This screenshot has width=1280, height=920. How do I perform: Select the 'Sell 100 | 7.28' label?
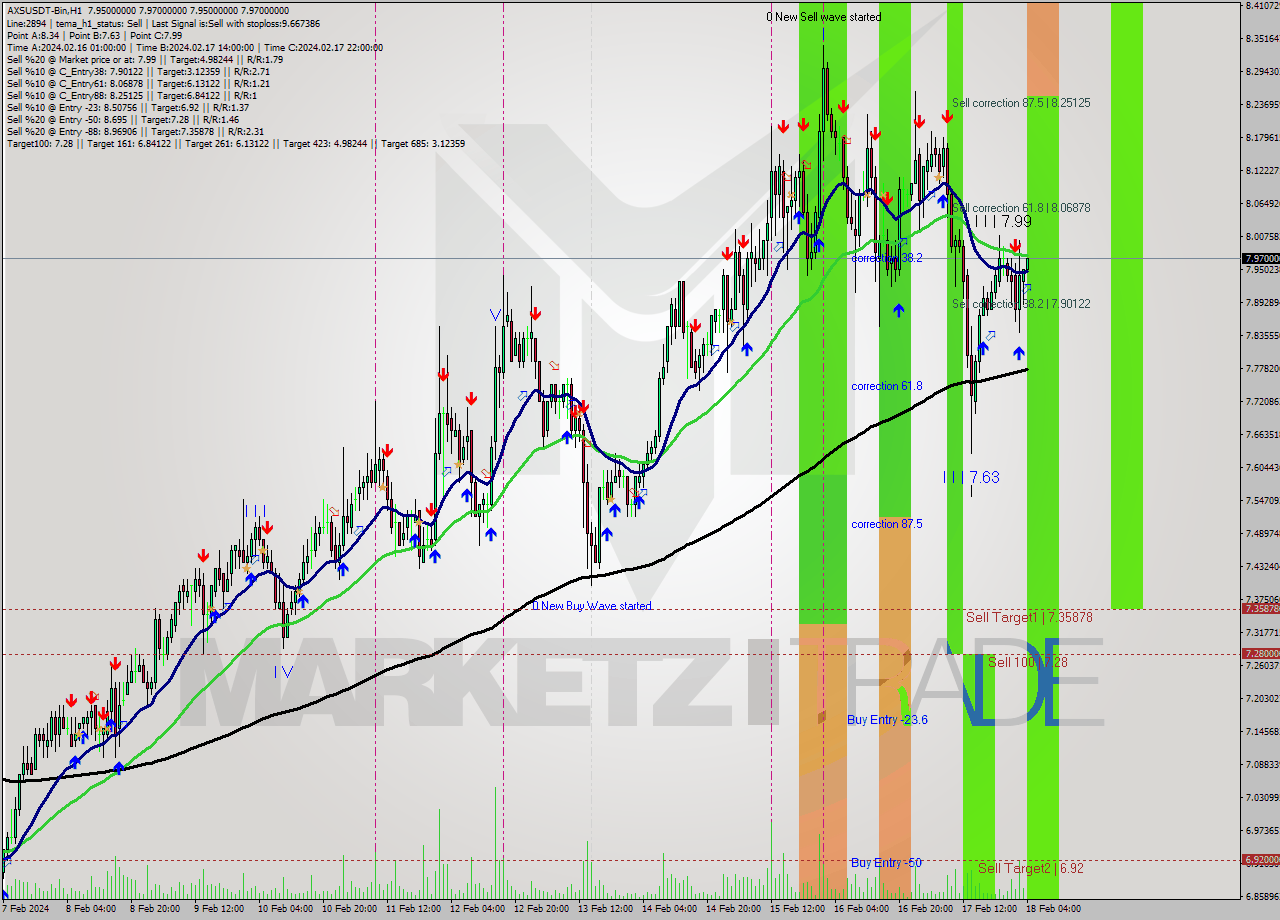1028,662
